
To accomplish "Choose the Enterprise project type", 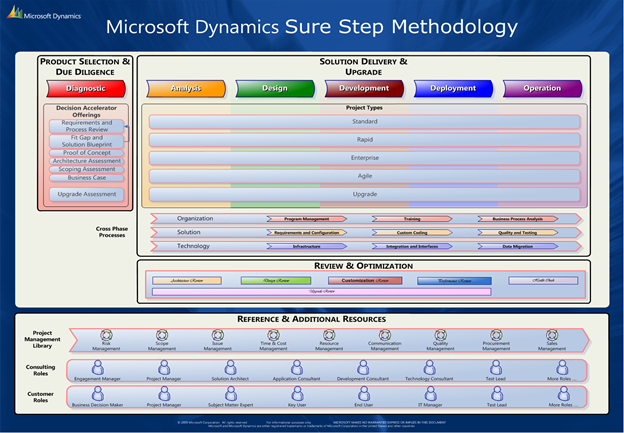I will point(365,158).
